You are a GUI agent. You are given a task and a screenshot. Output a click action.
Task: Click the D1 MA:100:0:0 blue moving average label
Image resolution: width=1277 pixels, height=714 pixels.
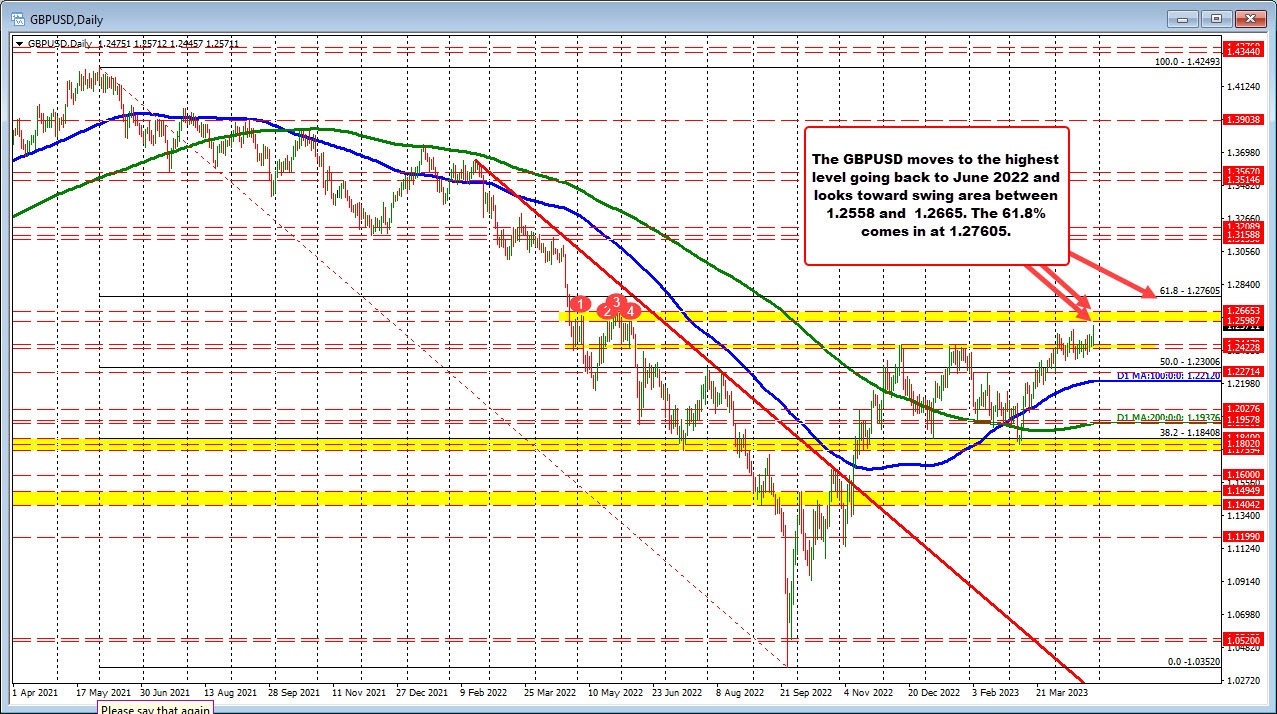[1168, 376]
